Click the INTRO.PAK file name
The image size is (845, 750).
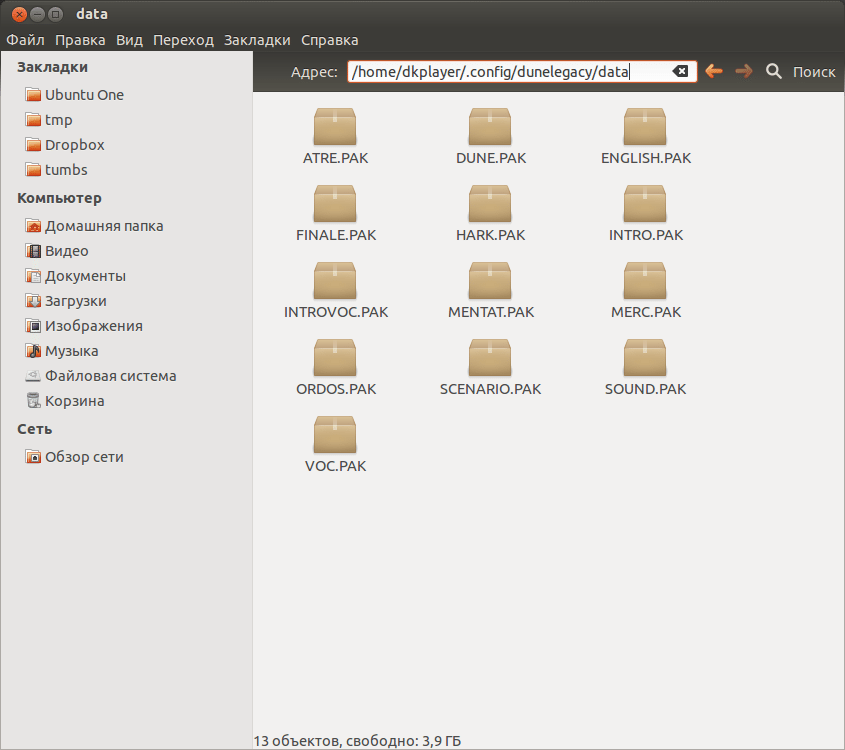point(646,235)
